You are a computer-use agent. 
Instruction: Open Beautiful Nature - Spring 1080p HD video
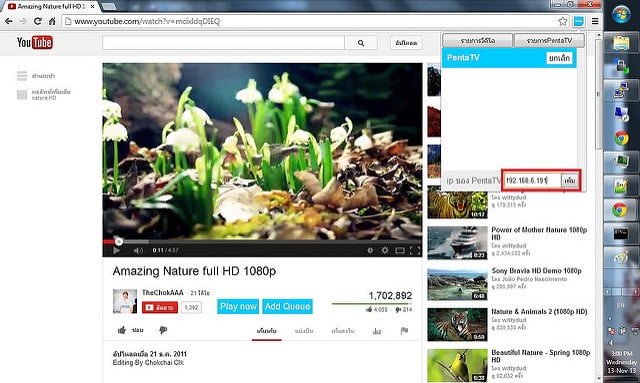[540, 356]
